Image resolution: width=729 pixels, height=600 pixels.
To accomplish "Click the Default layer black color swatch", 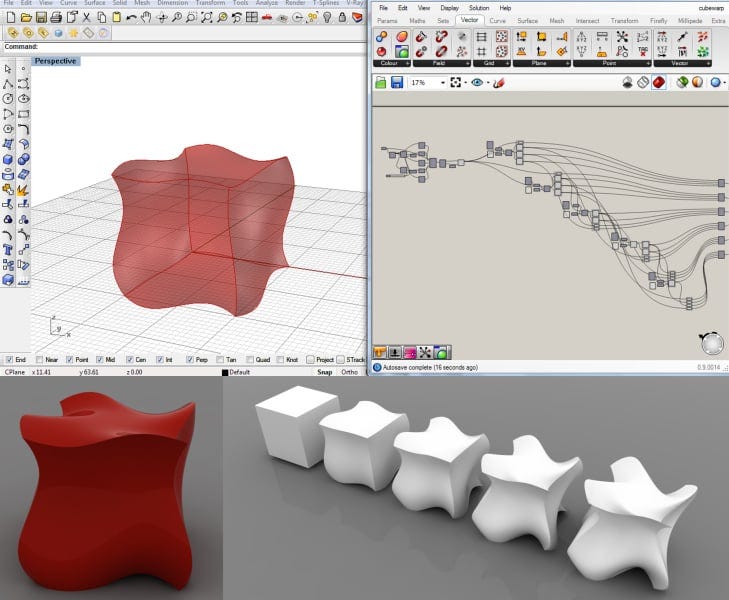I will point(225,372).
